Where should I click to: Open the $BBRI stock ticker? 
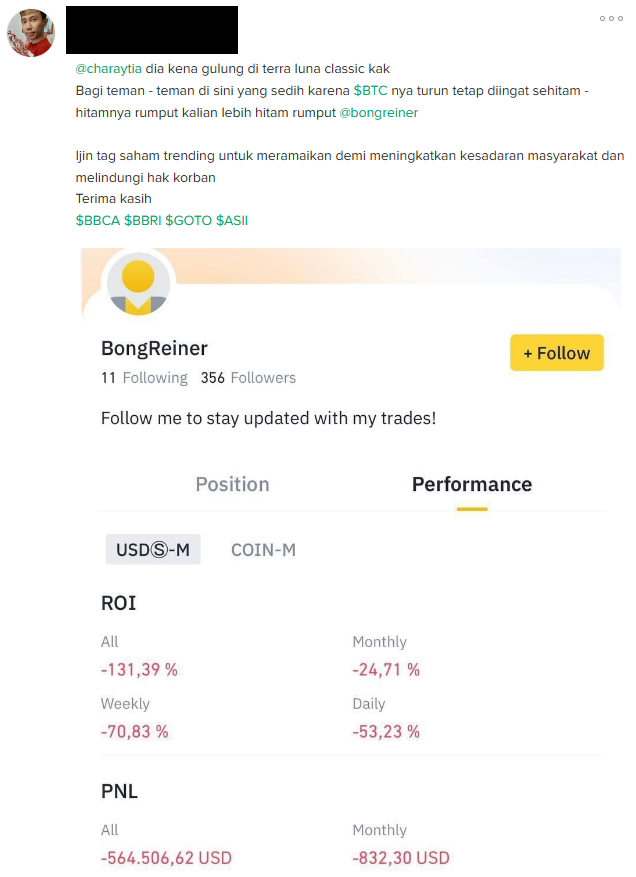142,220
